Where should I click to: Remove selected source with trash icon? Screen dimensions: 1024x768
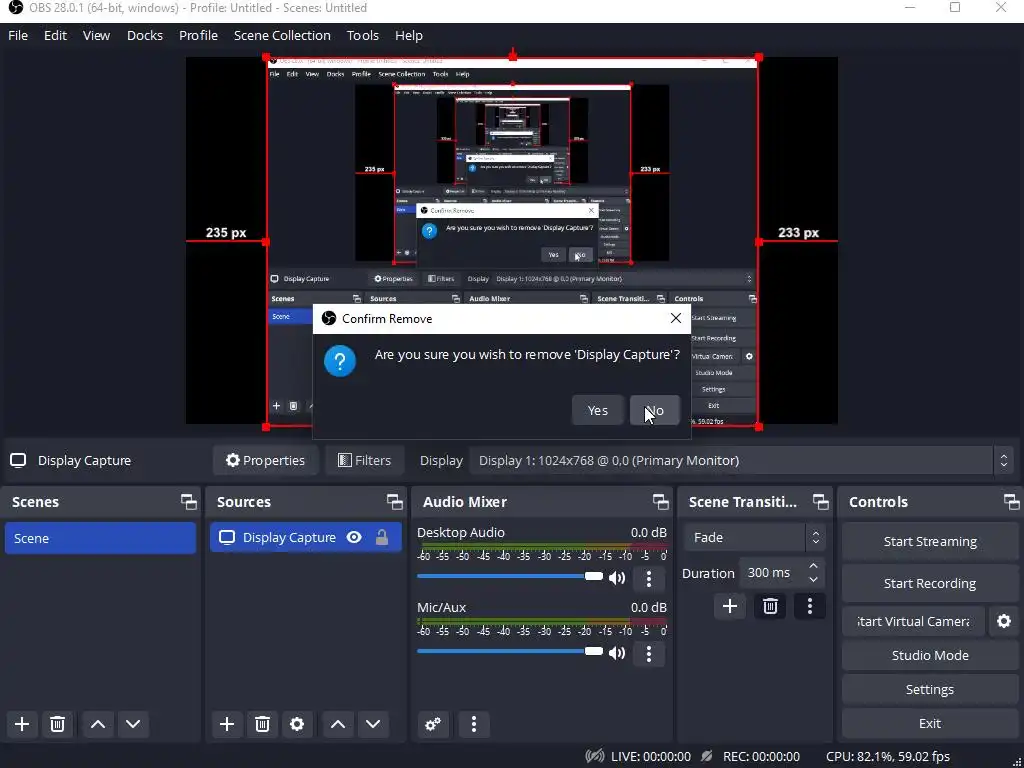263,724
